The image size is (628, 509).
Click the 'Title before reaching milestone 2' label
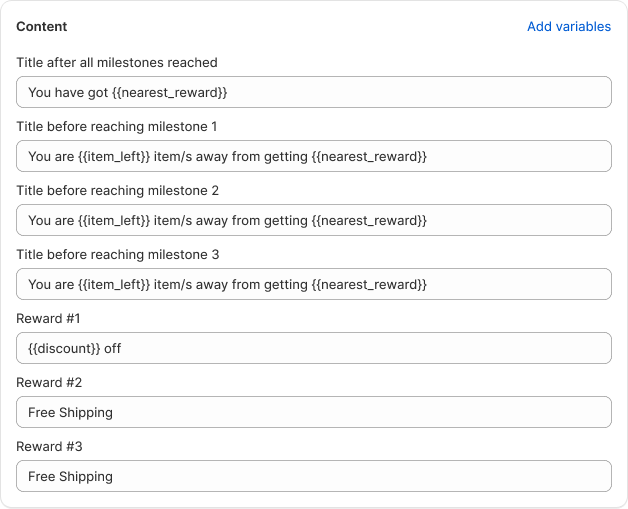pos(117,190)
